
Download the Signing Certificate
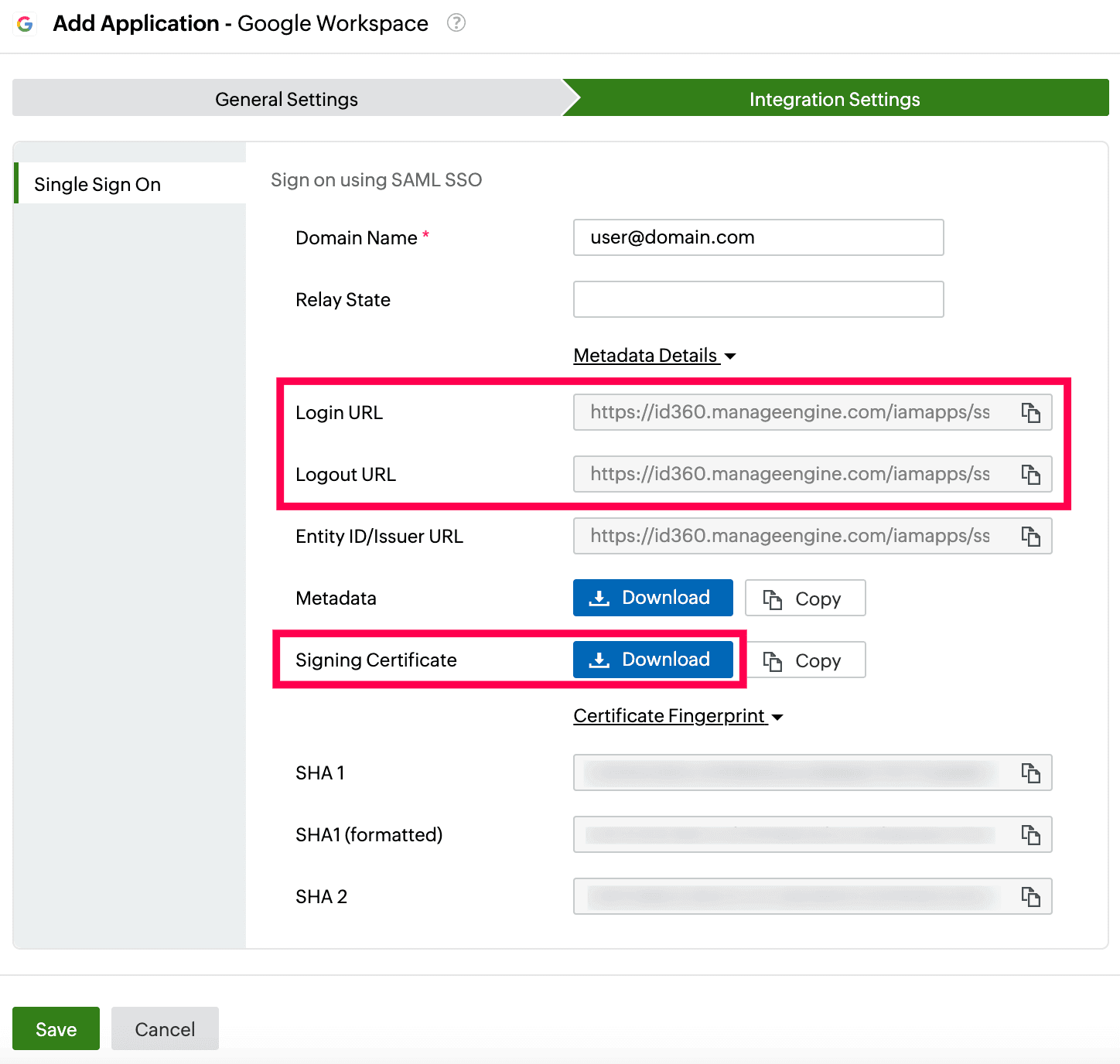click(x=652, y=660)
